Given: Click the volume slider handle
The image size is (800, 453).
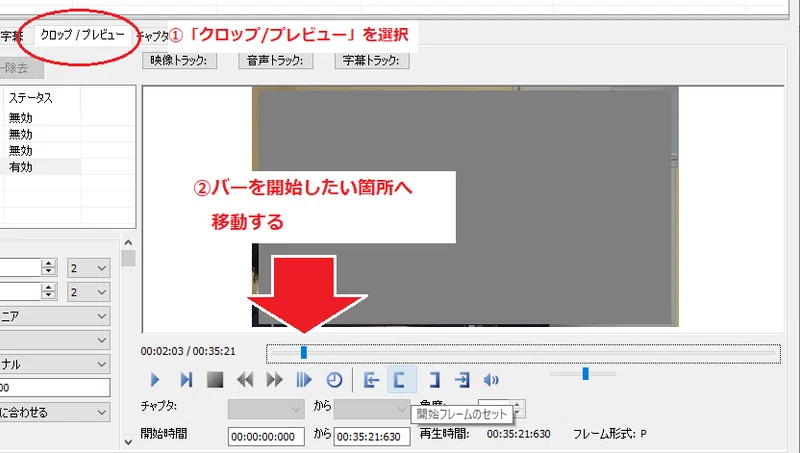Looking at the screenshot, I should tap(586, 373).
